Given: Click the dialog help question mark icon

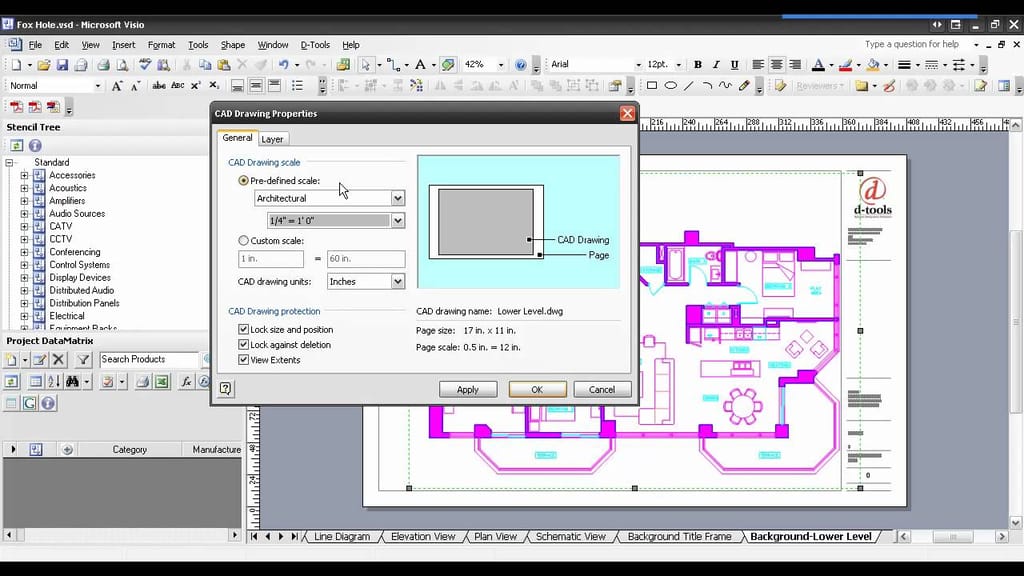Looking at the screenshot, I should [224, 389].
